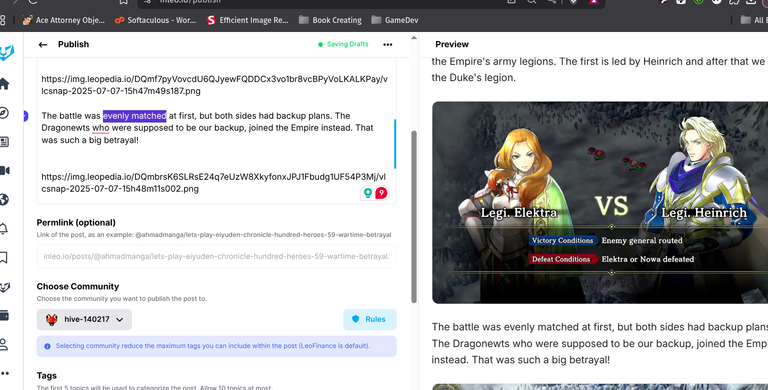Viewport: 768px width, 390px height.
Task: Open the premium lion badge sidebar icon
Action: 4,287
